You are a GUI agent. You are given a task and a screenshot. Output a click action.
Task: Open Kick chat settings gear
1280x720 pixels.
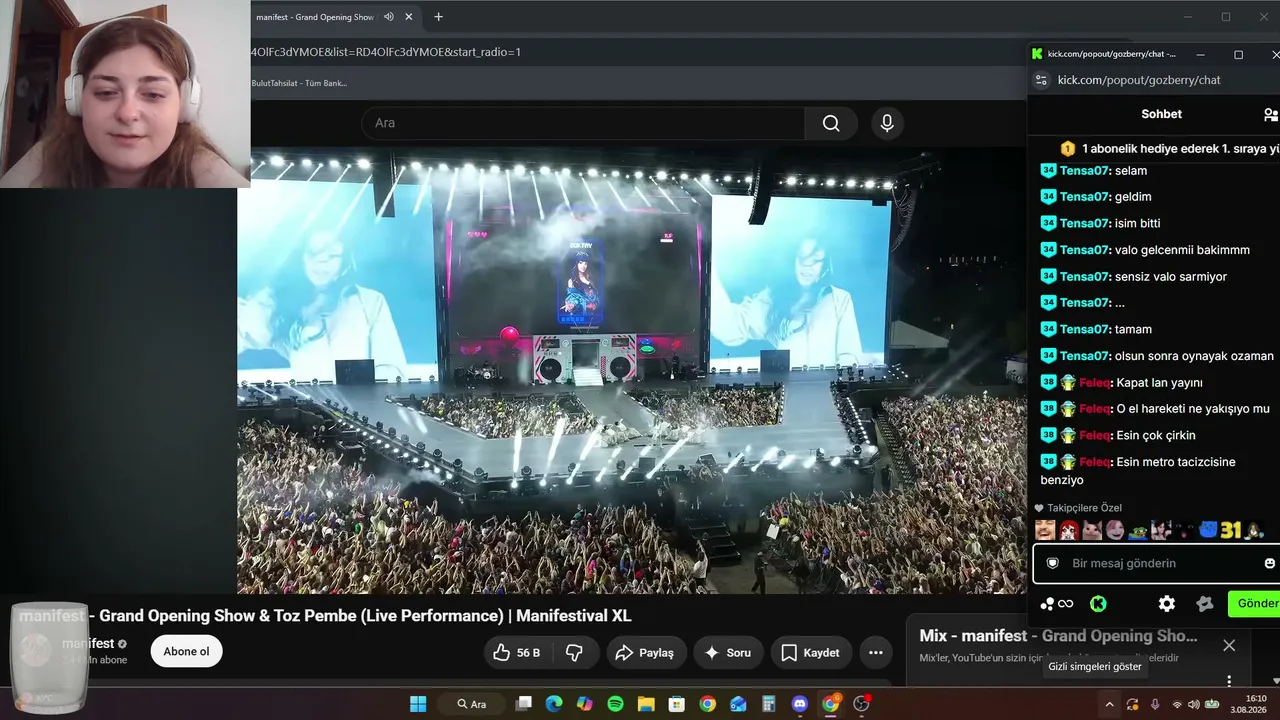pyautogui.click(x=1166, y=604)
